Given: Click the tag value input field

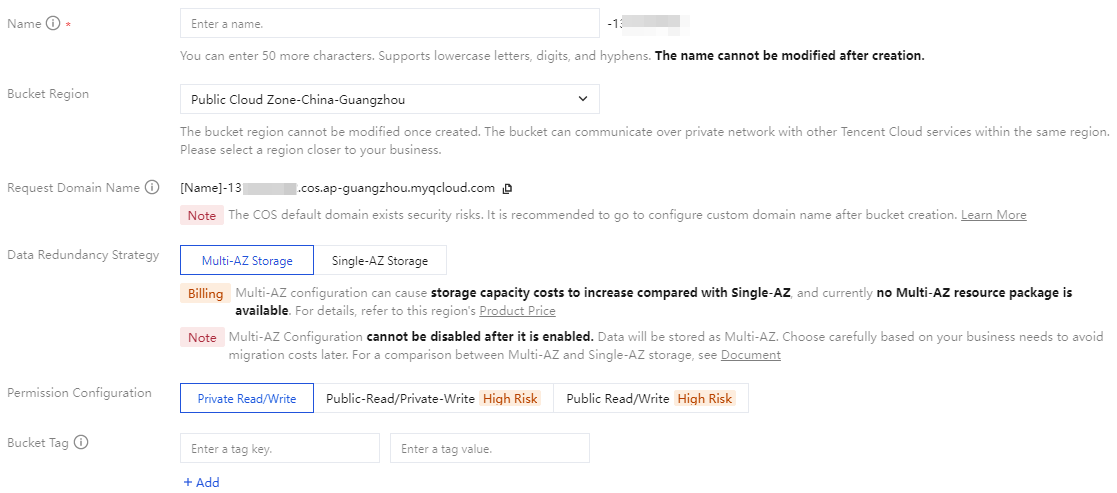Looking at the screenshot, I should (x=490, y=449).
